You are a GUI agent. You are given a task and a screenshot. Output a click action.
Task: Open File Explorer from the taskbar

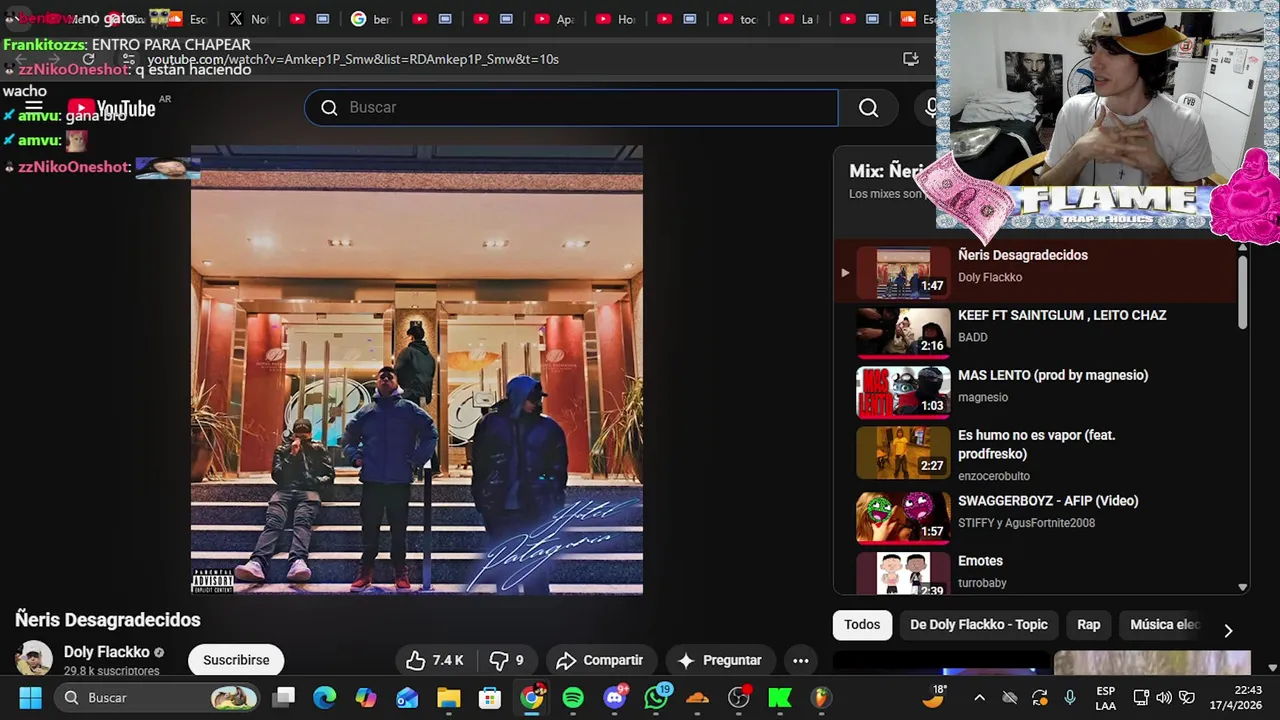click(x=448, y=698)
